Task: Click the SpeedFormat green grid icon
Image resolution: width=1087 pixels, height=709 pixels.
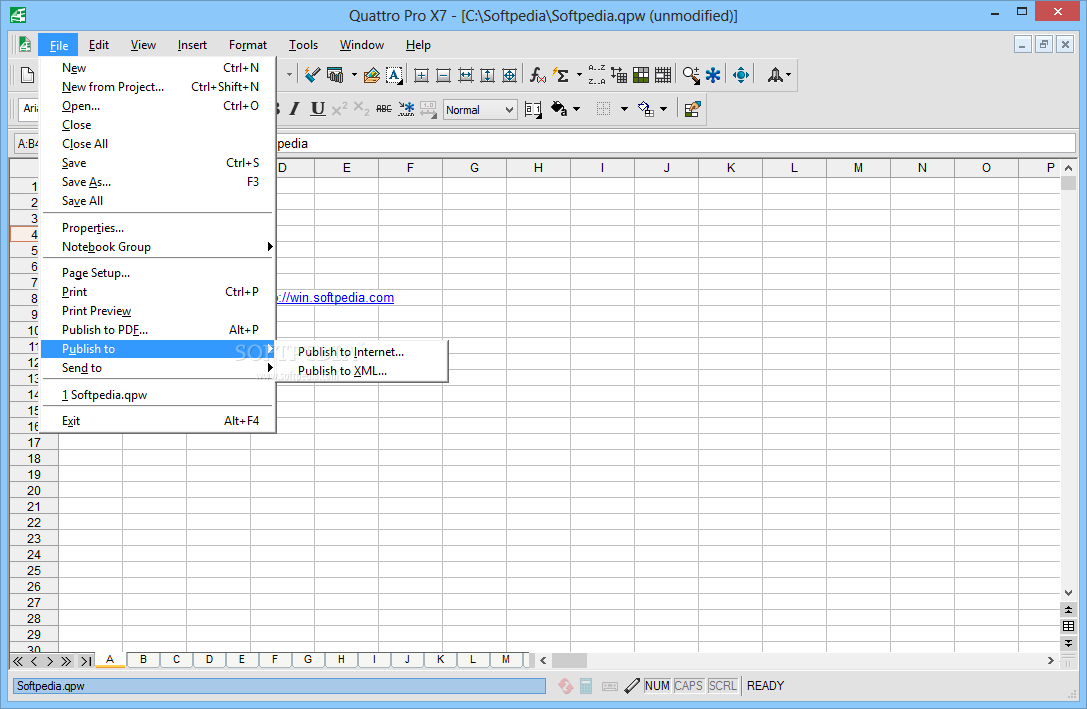Action: pos(641,75)
